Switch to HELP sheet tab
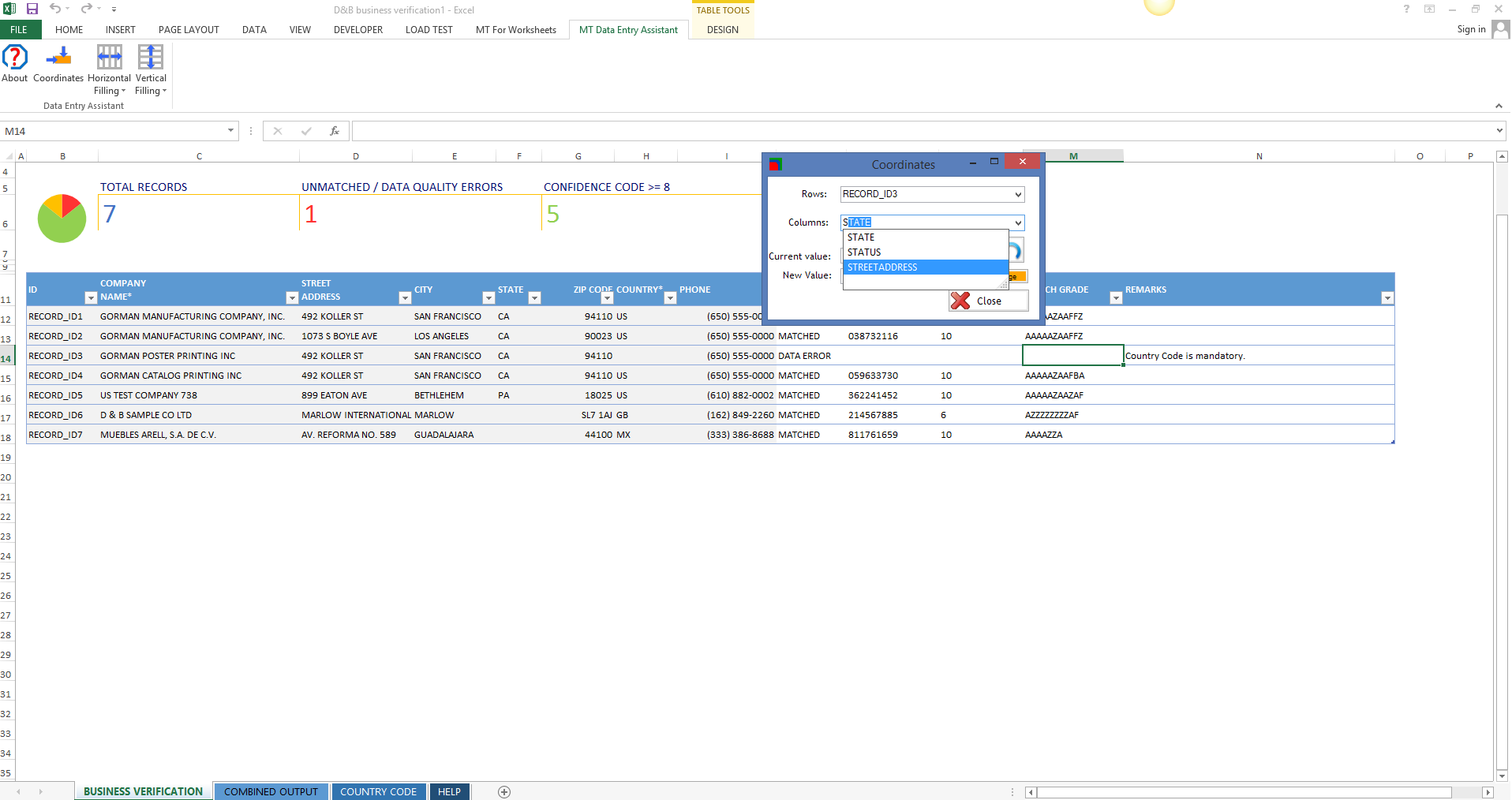The image size is (1512, 800). coord(450,791)
